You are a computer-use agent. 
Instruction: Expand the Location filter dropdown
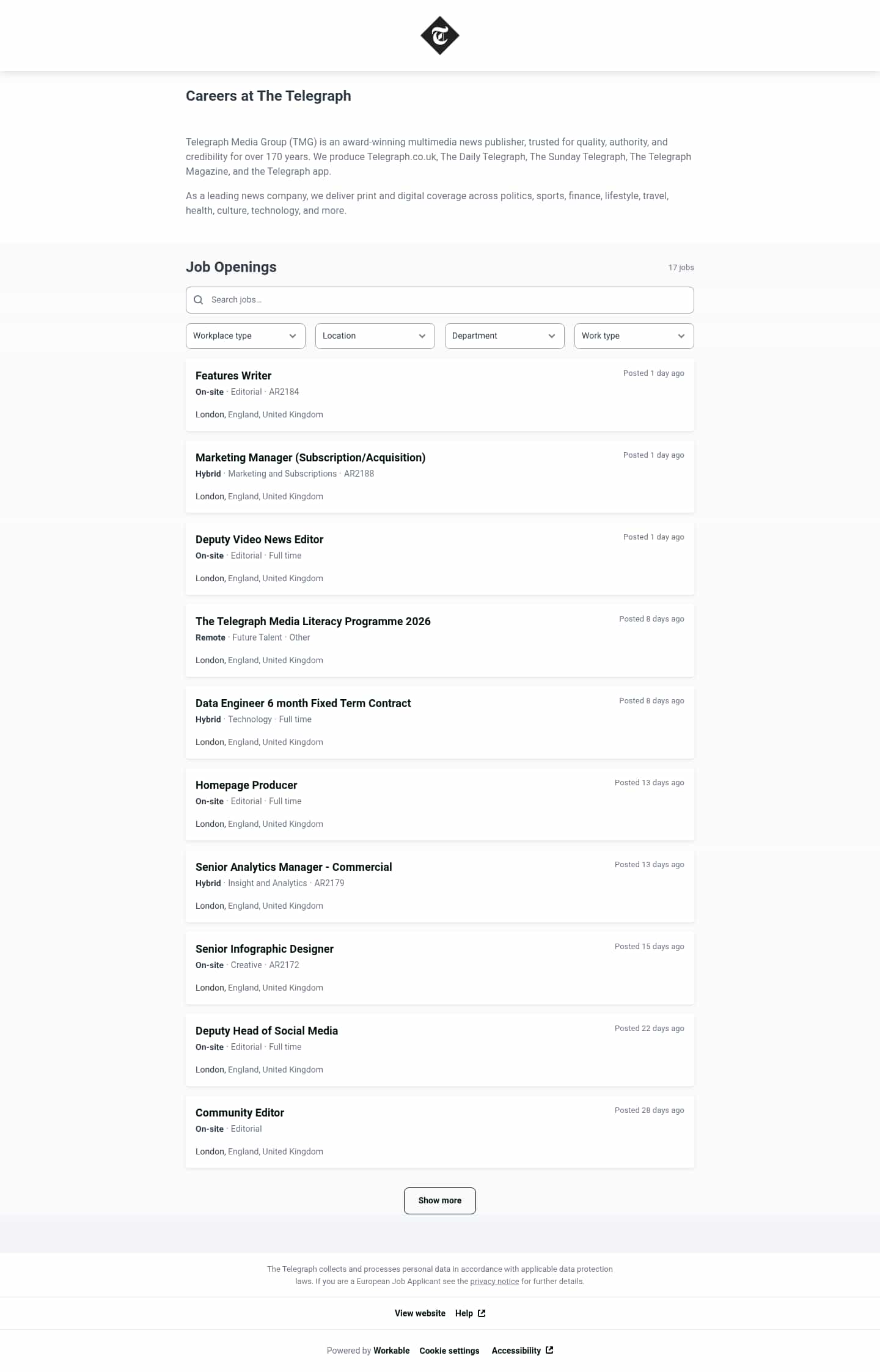[375, 336]
